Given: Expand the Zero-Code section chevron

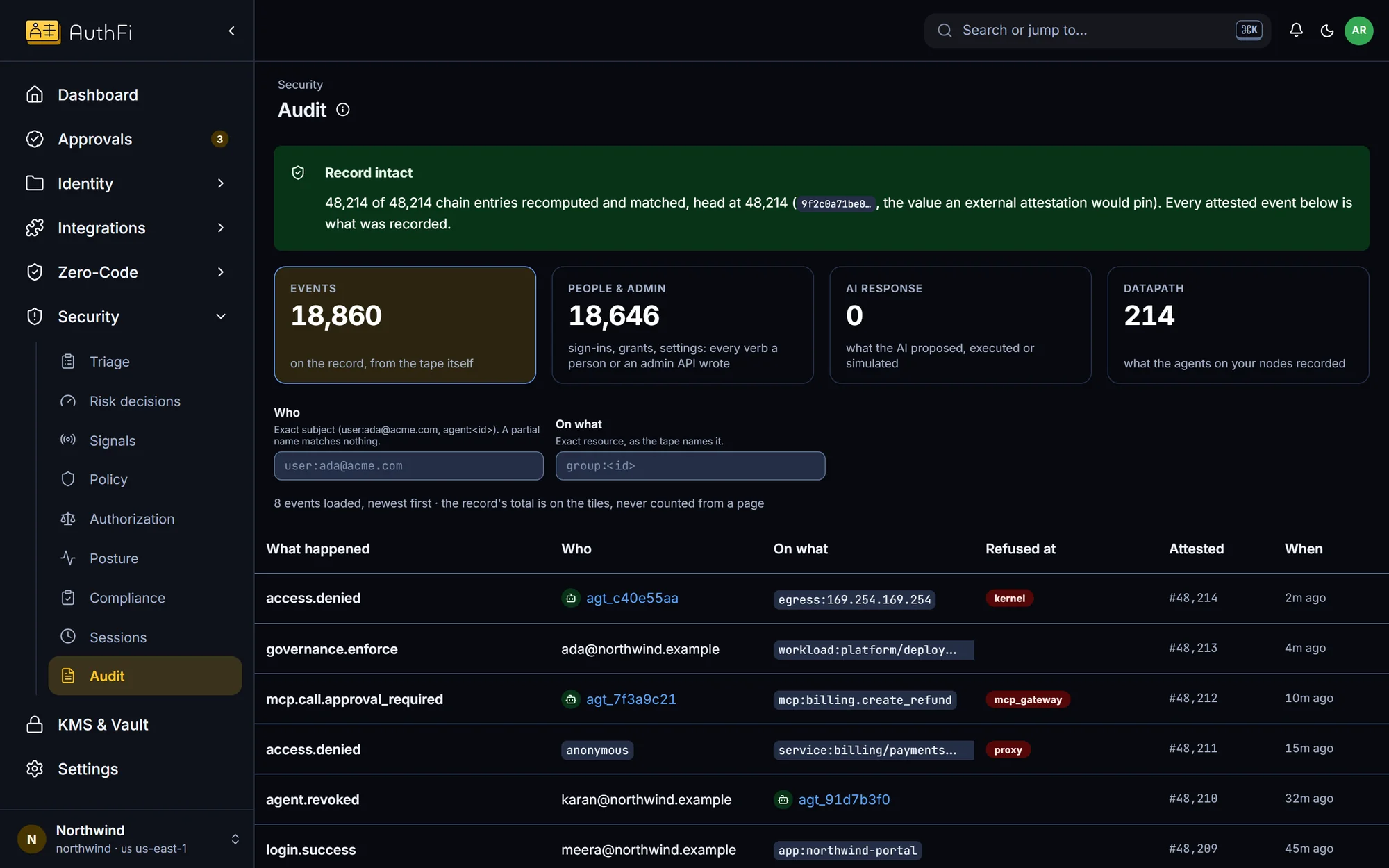Looking at the screenshot, I should (221, 272).
